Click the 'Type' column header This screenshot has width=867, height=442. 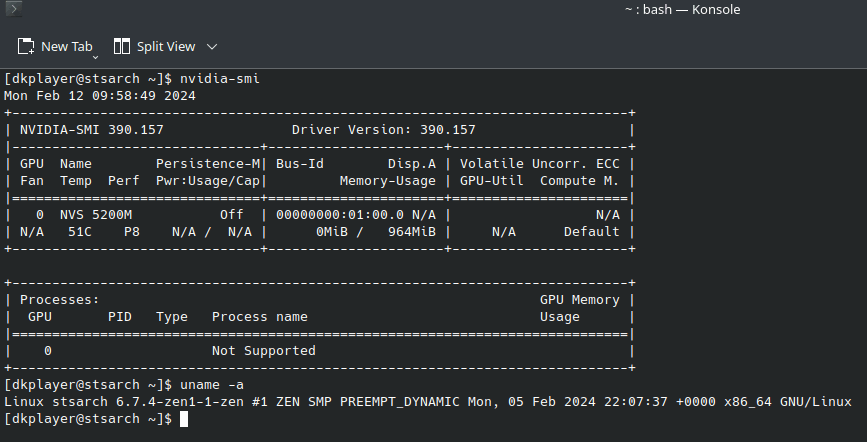tap(171, 317)
